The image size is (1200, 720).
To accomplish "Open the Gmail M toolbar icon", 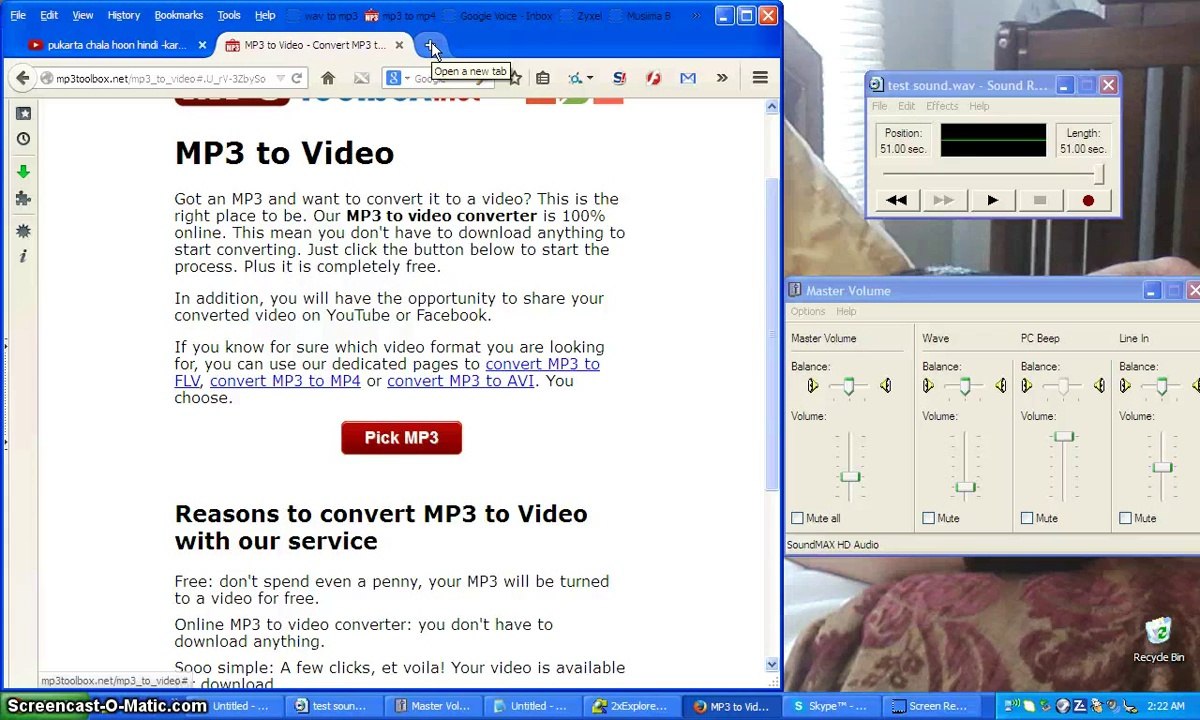I will click(x=688, y=78).
